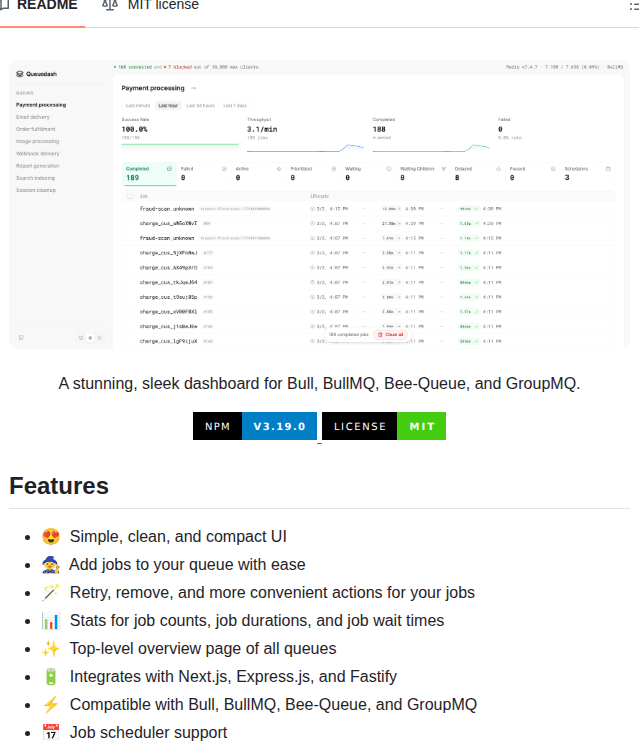Click the sparkles emoji next to Top-level overview
The height and width of the screenshot is (744, 639).
(x=51, y=649)
